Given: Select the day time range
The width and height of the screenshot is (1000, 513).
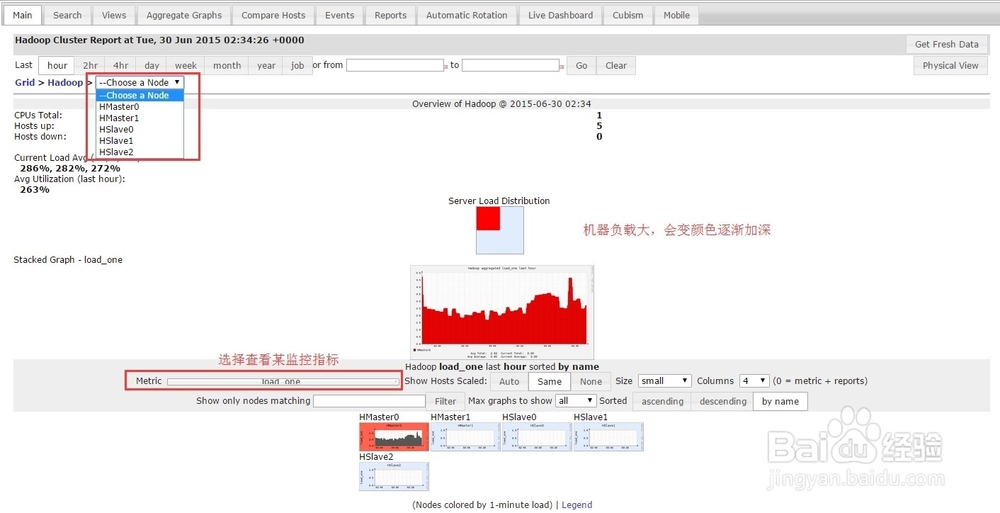Looking at the screenshot, I should (x=151, y=65).
